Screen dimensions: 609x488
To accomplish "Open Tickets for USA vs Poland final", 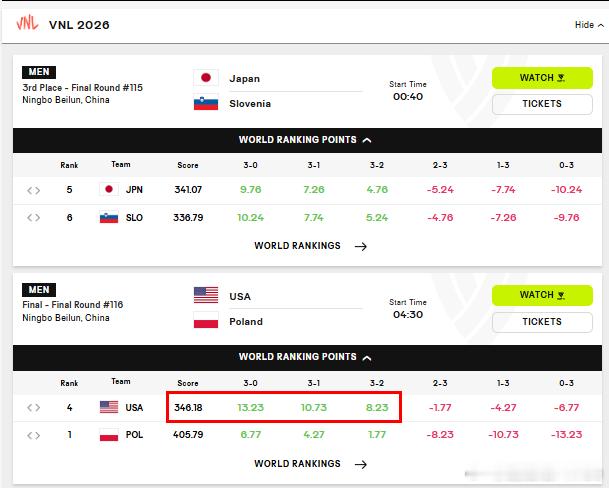I will coord(542,322).
